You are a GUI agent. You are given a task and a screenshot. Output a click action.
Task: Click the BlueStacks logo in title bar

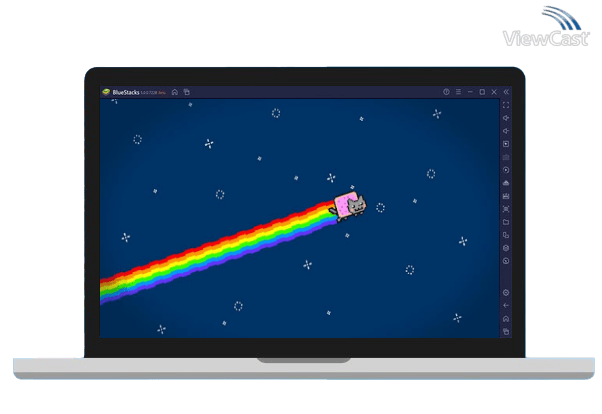coord(106,92)
